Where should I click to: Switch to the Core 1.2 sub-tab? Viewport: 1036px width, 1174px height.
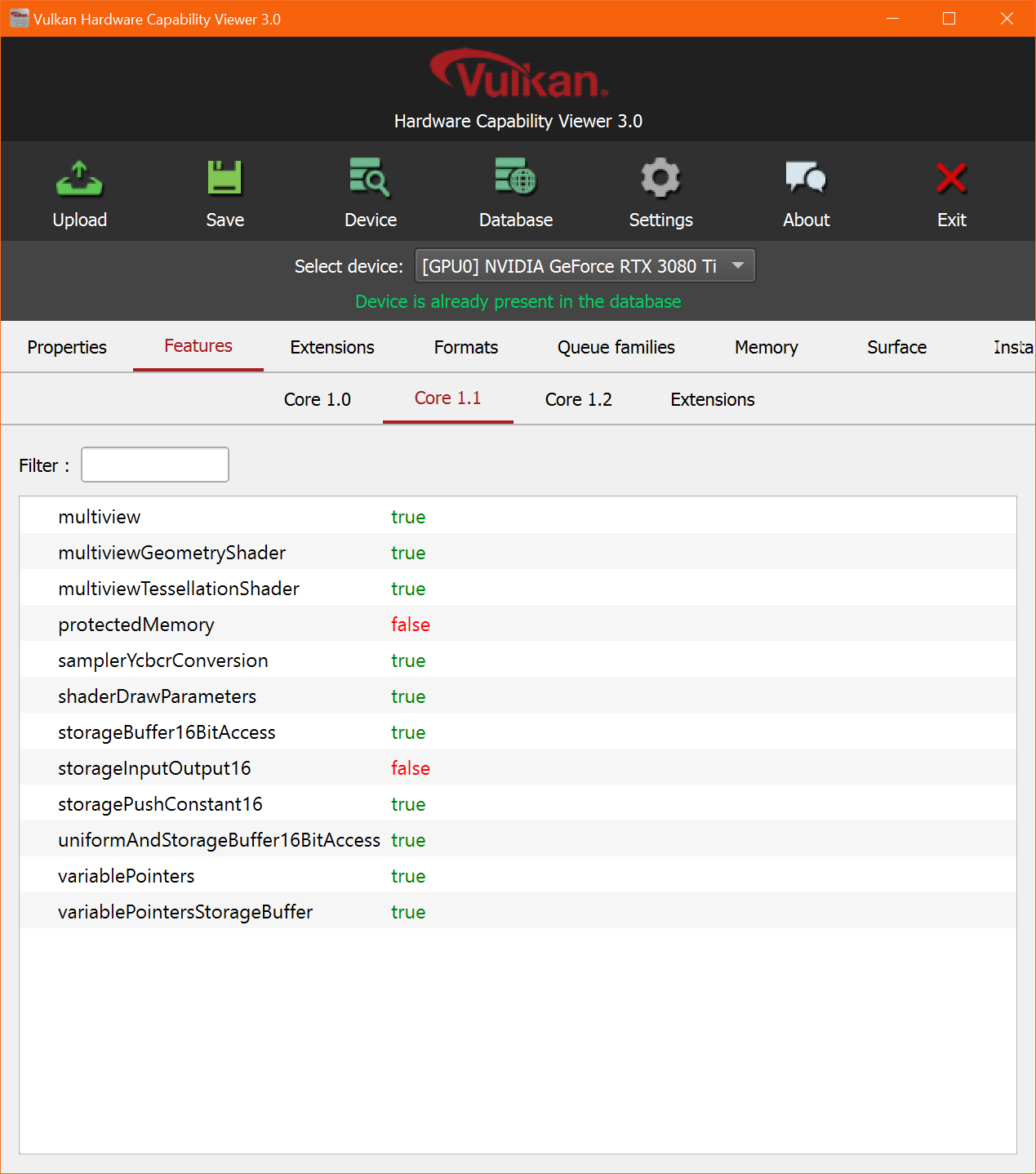point(578,399)
